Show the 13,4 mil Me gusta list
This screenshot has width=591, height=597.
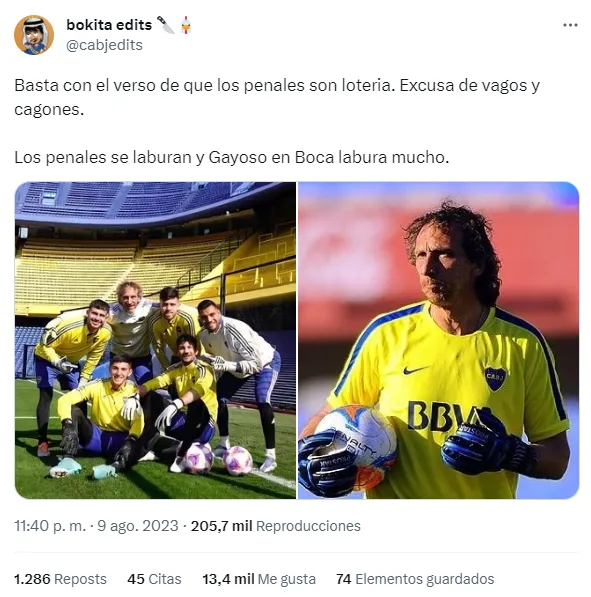click(x=259, y=579)
